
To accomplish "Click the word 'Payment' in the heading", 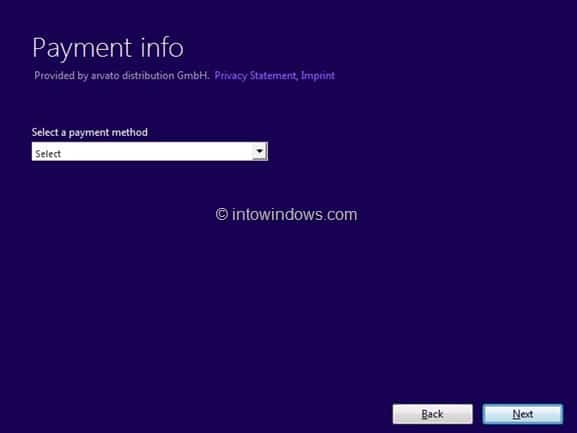I will (82, 48).
